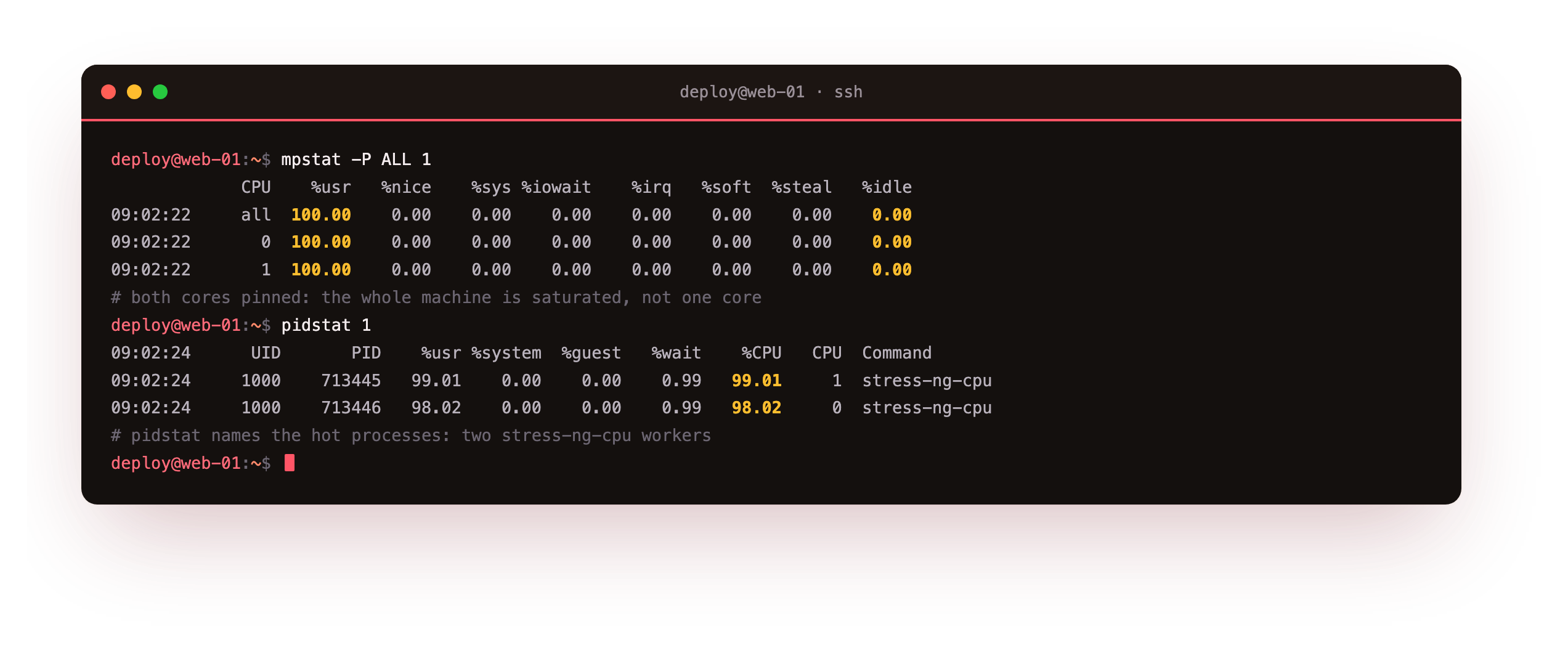Viewport: 1568px width, 653px height.
Task: Click the %usr header in mpstat output
Action: point(331,187)
